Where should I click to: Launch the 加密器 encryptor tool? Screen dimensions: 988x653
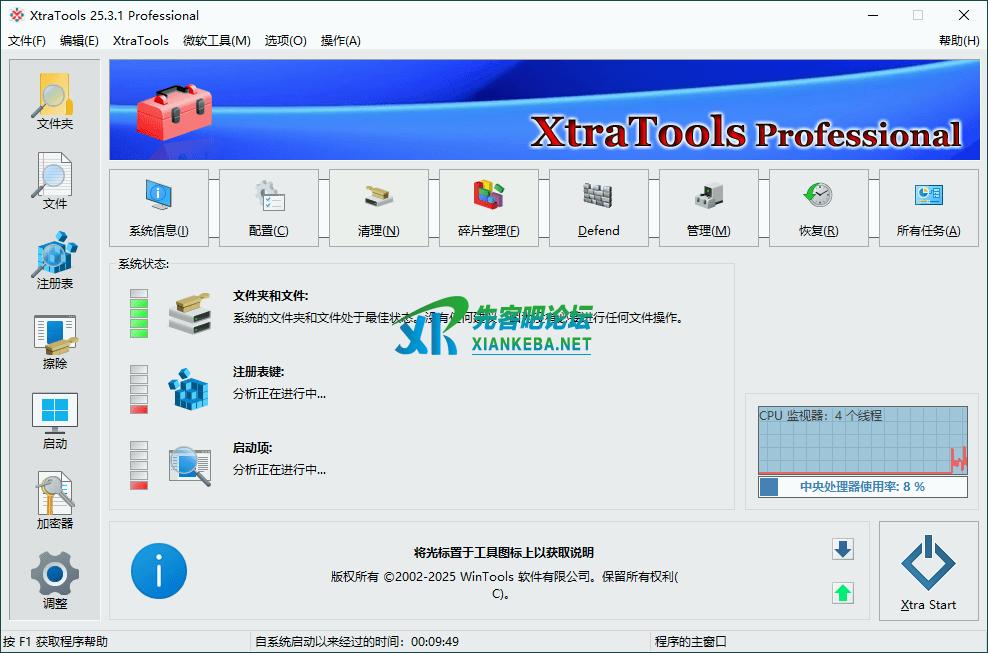click(54, 500)
